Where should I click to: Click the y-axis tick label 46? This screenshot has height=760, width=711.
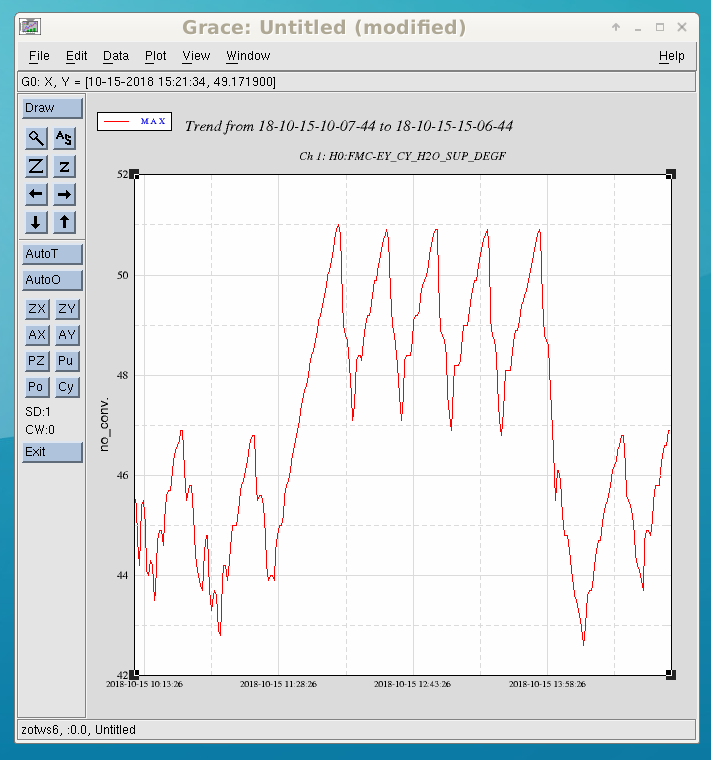tap(123, 475)
